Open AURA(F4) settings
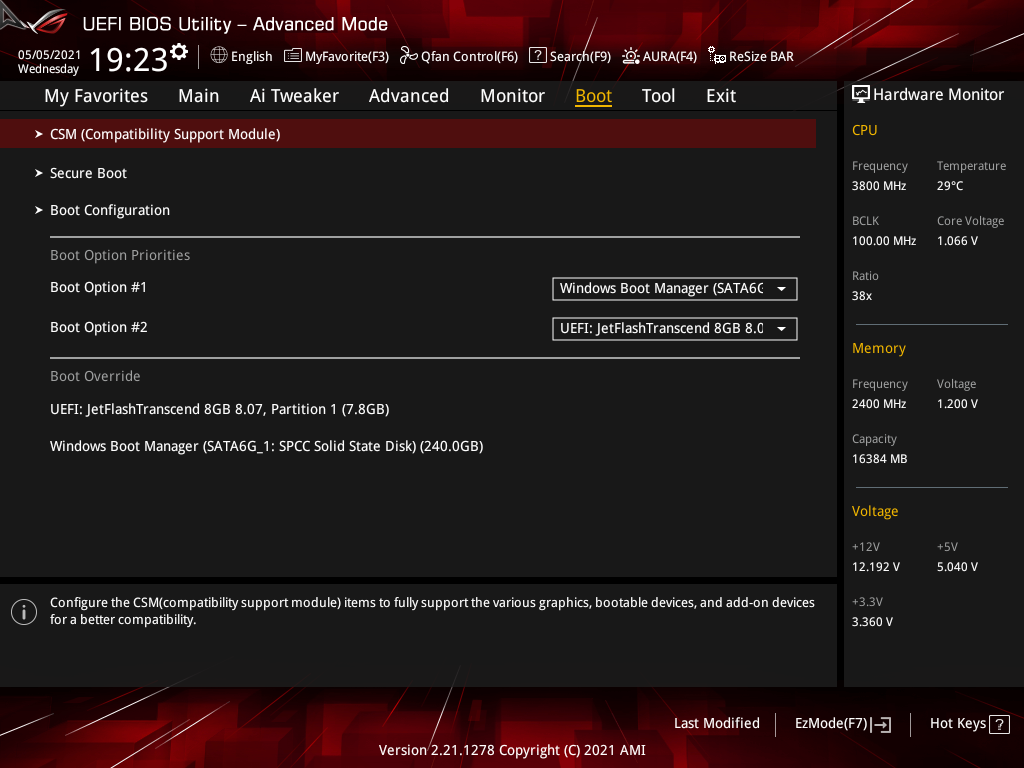 pyautogui.click(x=669, y=56)
